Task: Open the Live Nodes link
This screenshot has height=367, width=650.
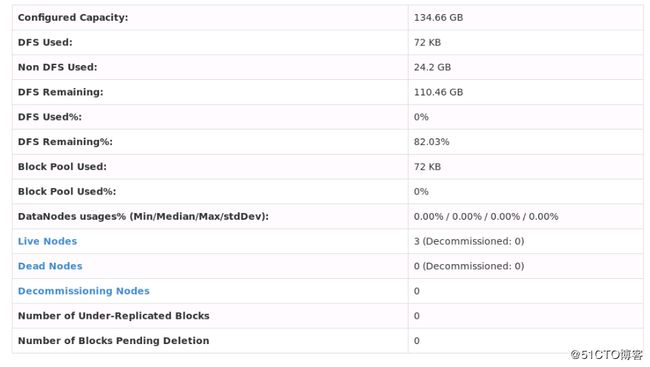Action: point(47,241)
